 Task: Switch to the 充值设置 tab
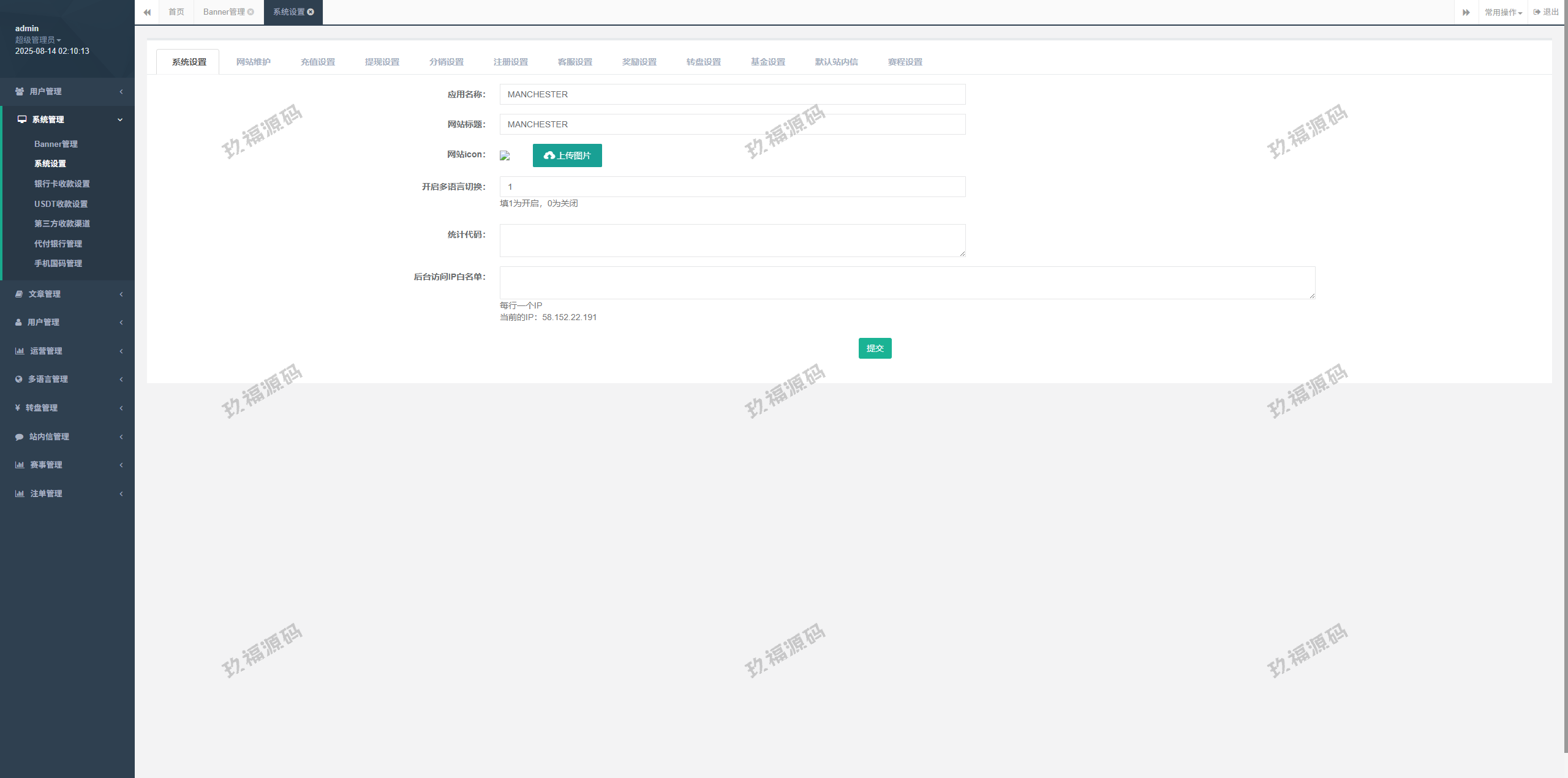pos(317,62)
